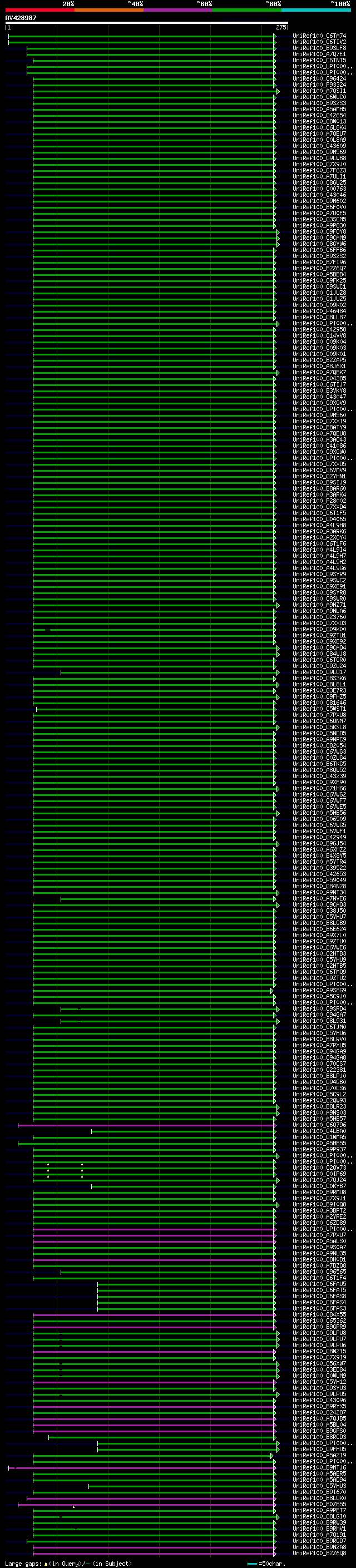Select the UniRef100_Q42654 entry
The image size is (356, 1568).
tap(319, 115)
